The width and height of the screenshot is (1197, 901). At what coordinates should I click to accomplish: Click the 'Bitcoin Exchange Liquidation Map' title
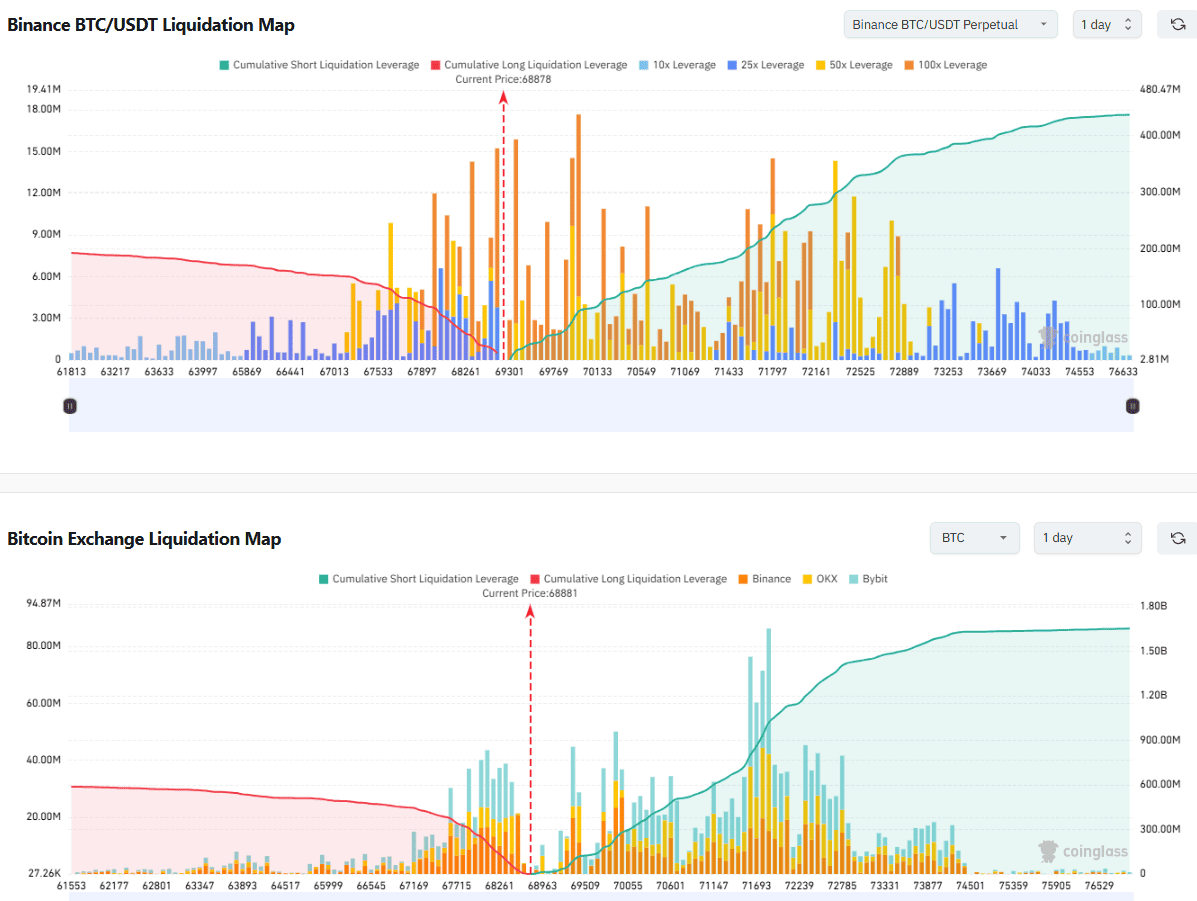pos(144,538)
